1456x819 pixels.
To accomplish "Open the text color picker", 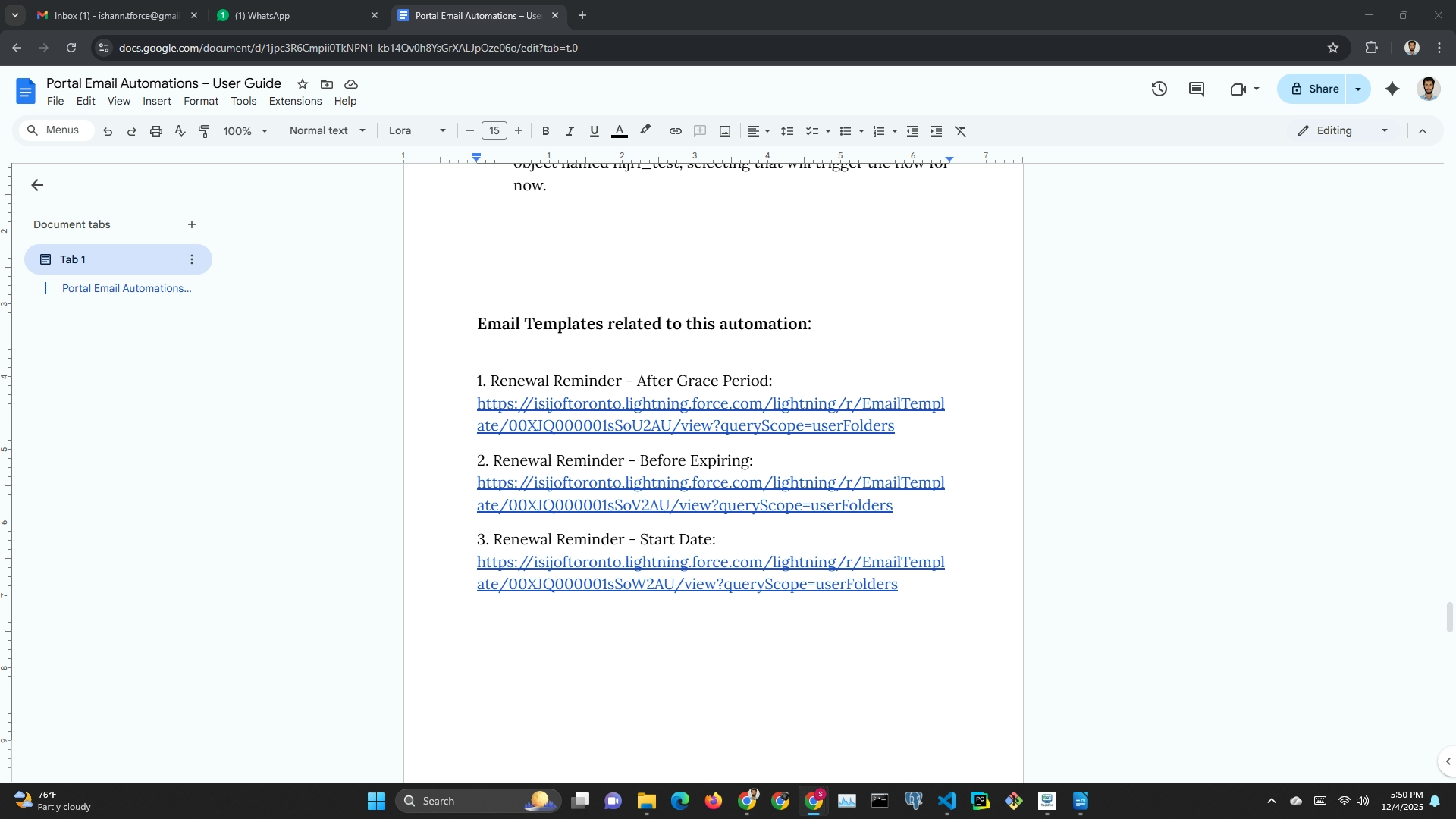I will click(620, 131).
